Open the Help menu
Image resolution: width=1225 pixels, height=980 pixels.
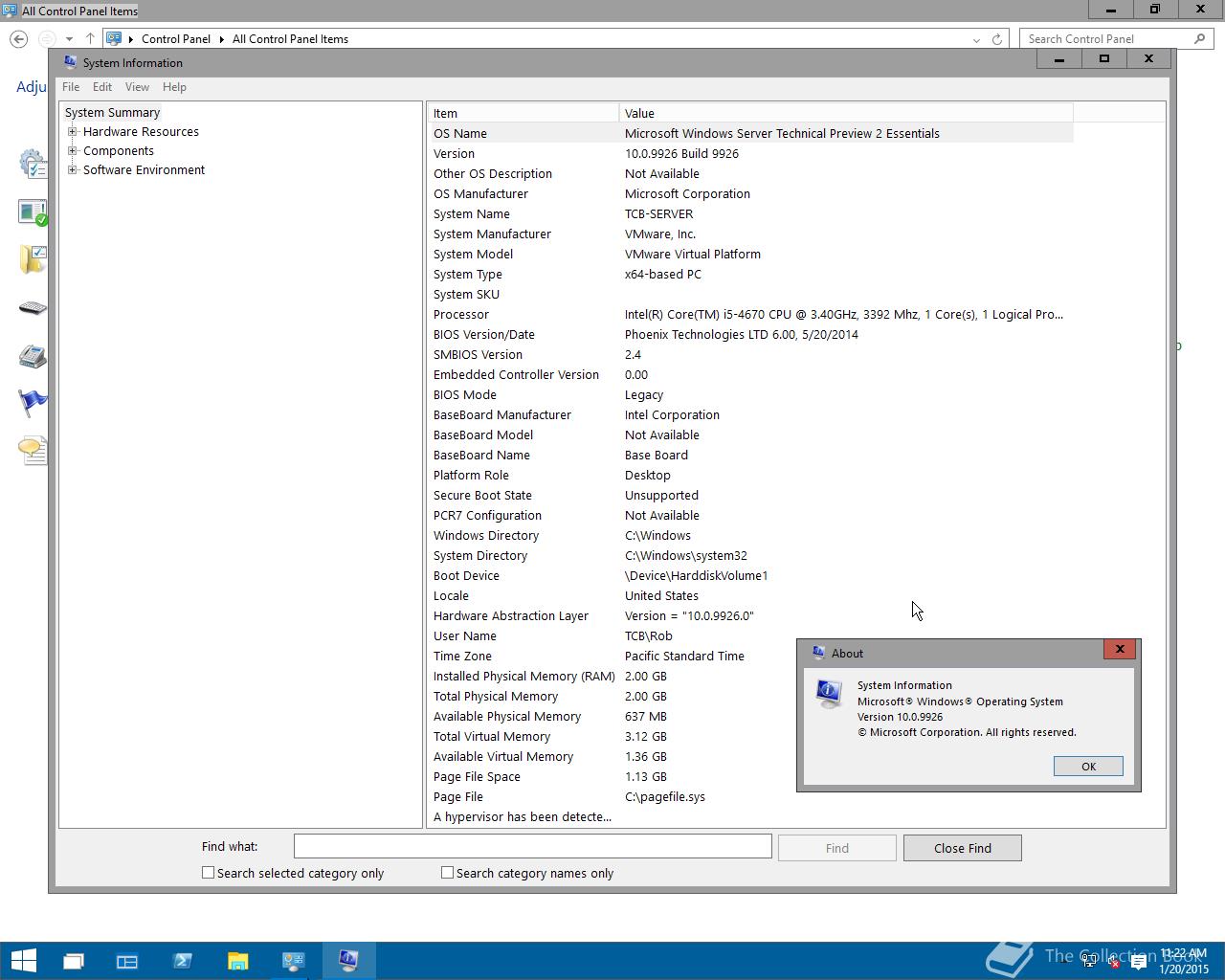tap(174, 87)
